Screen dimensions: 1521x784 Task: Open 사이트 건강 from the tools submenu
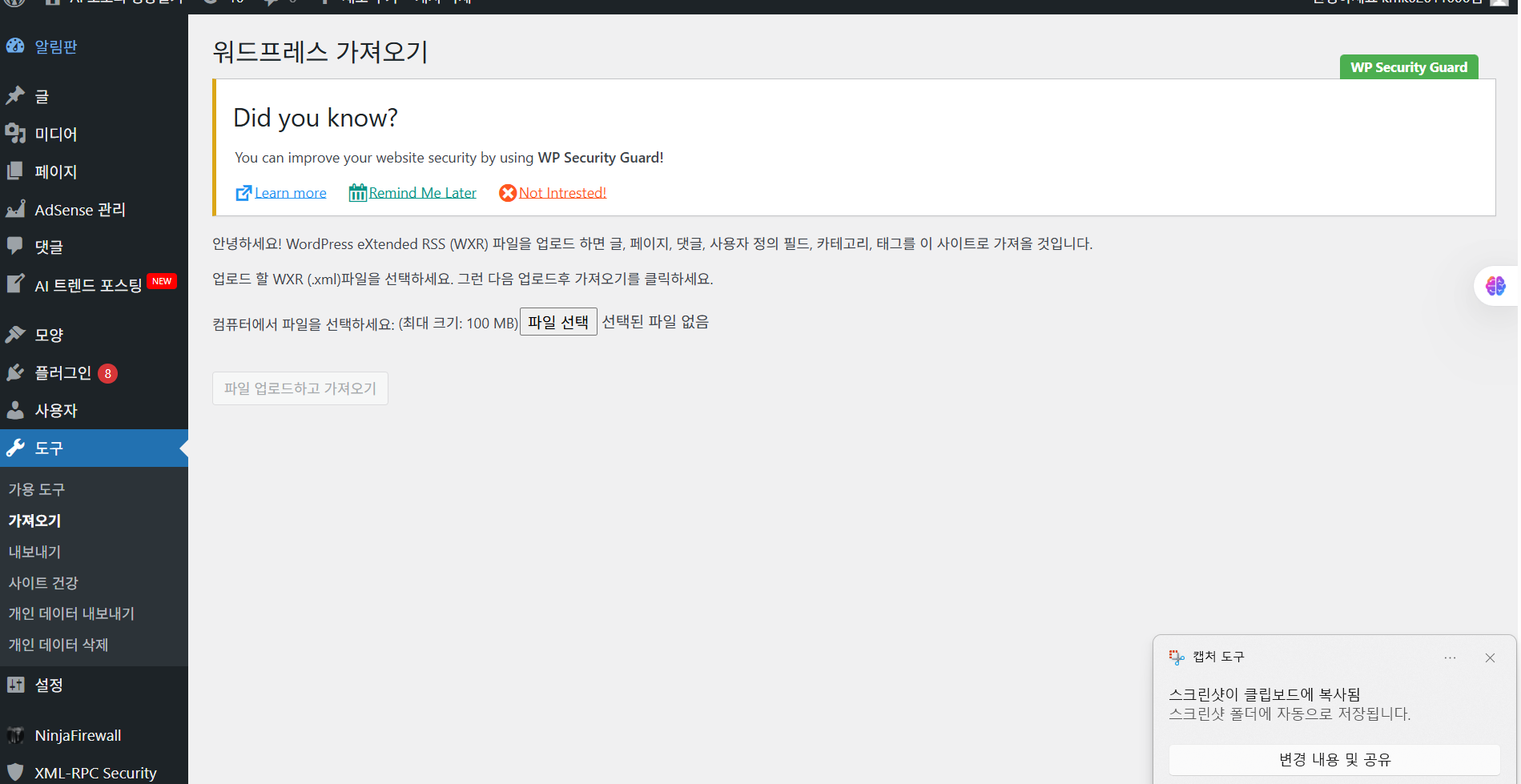click(44, 583)
